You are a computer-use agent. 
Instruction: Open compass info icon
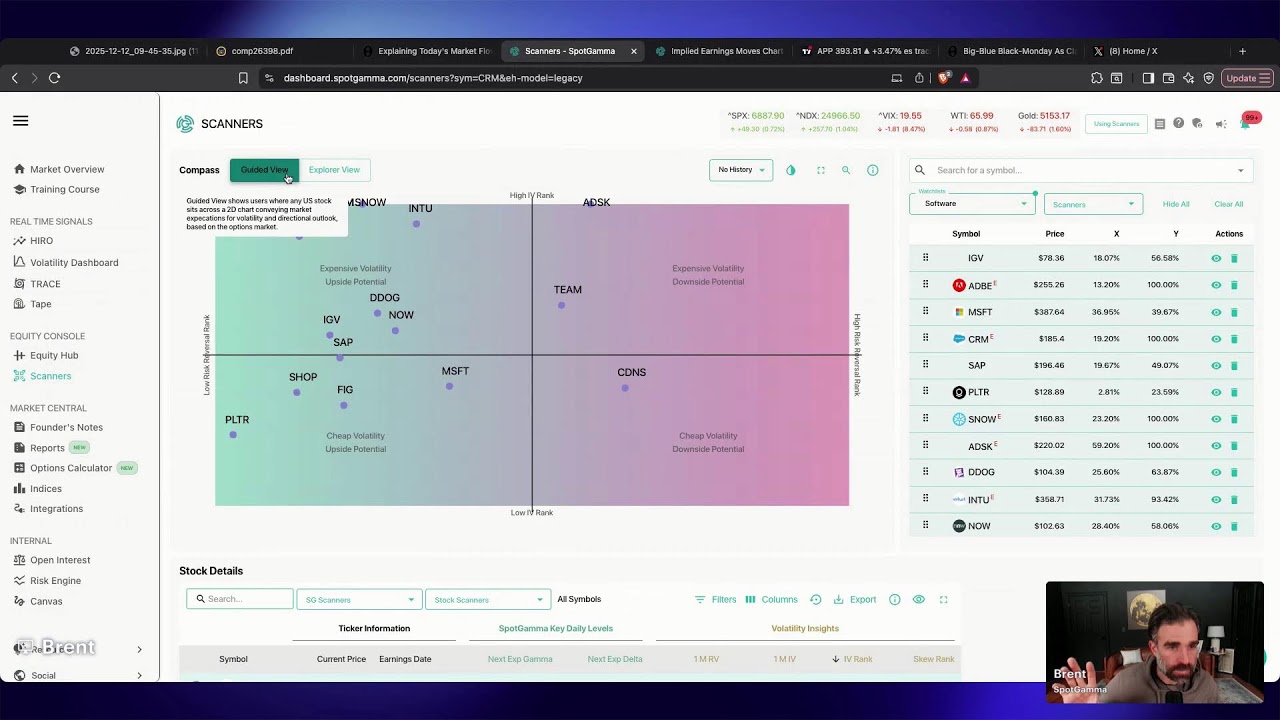[x=872, y=170]
